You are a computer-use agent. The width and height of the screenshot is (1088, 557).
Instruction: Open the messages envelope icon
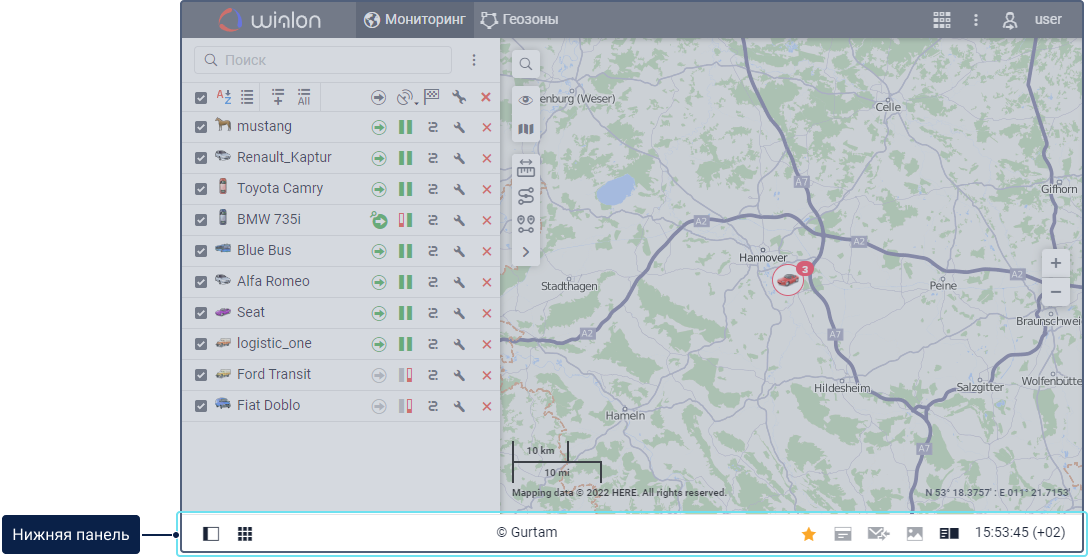(x=878, y=533)
